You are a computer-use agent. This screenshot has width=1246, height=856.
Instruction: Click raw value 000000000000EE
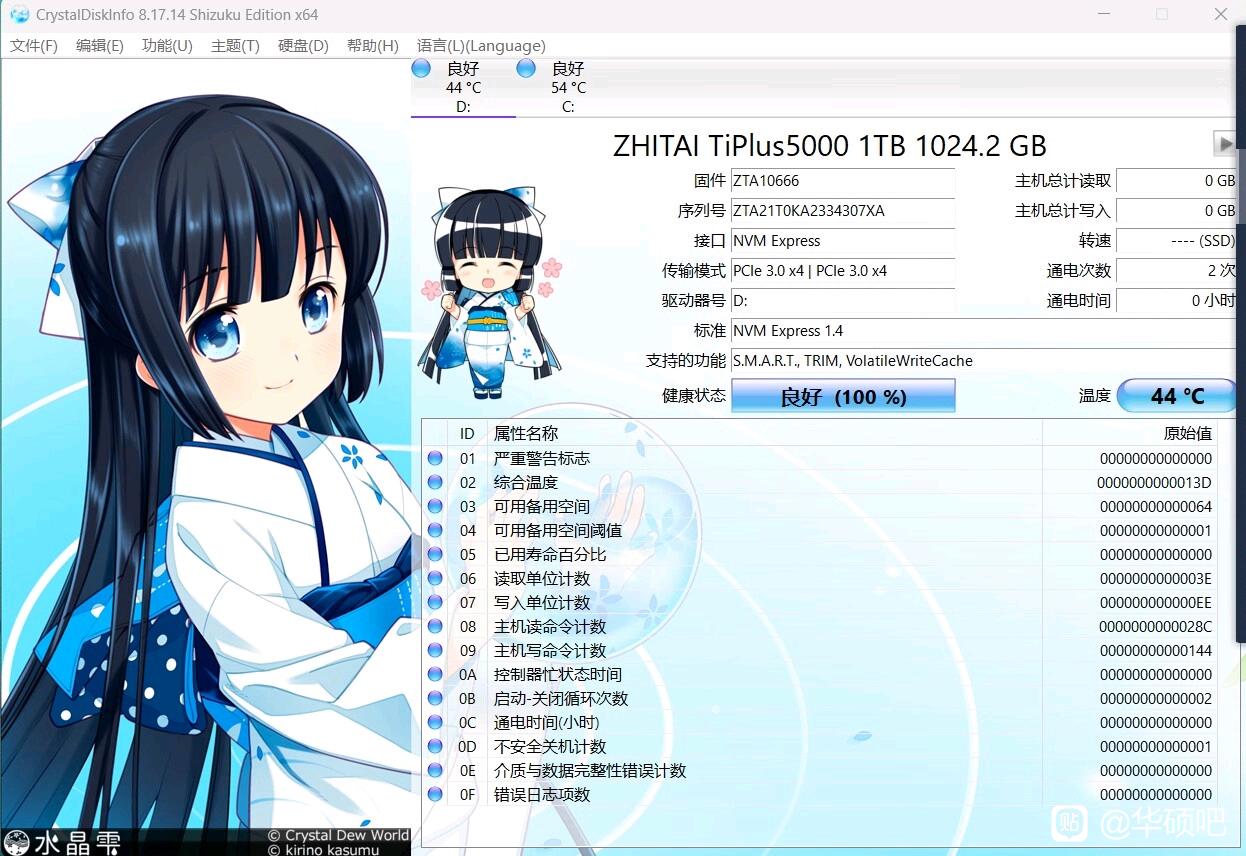coord(1155,602)
